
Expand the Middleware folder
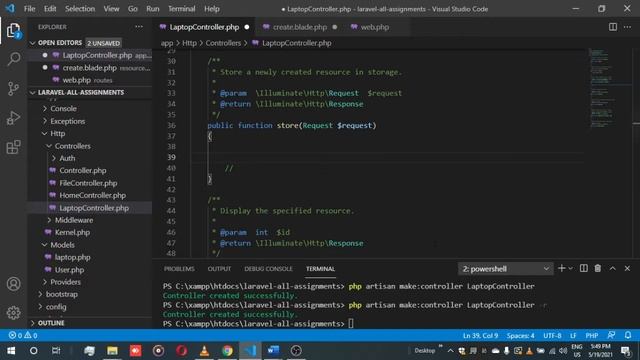tap(74, 220)
